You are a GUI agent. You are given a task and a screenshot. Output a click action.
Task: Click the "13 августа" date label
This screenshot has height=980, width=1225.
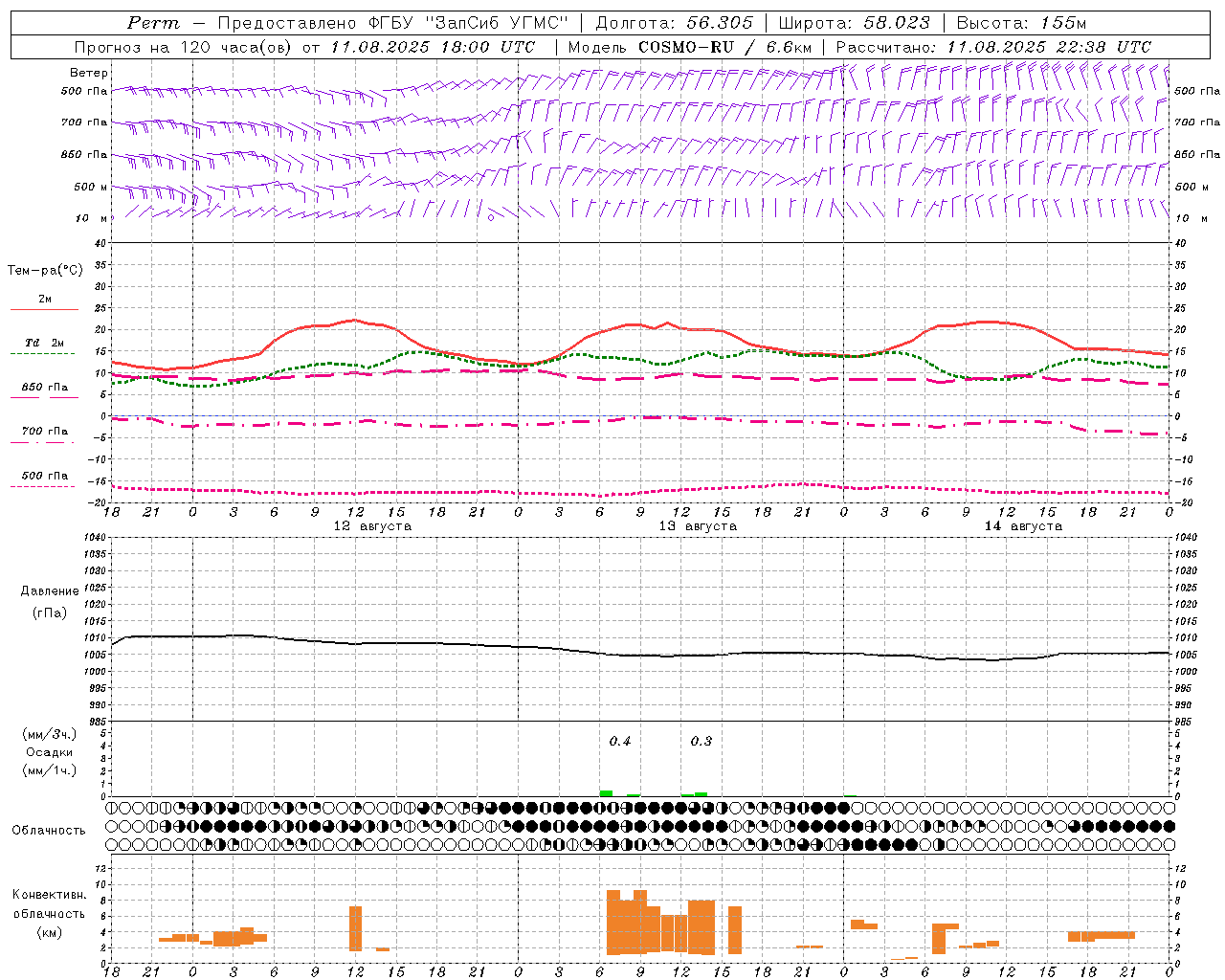[698, 526]
